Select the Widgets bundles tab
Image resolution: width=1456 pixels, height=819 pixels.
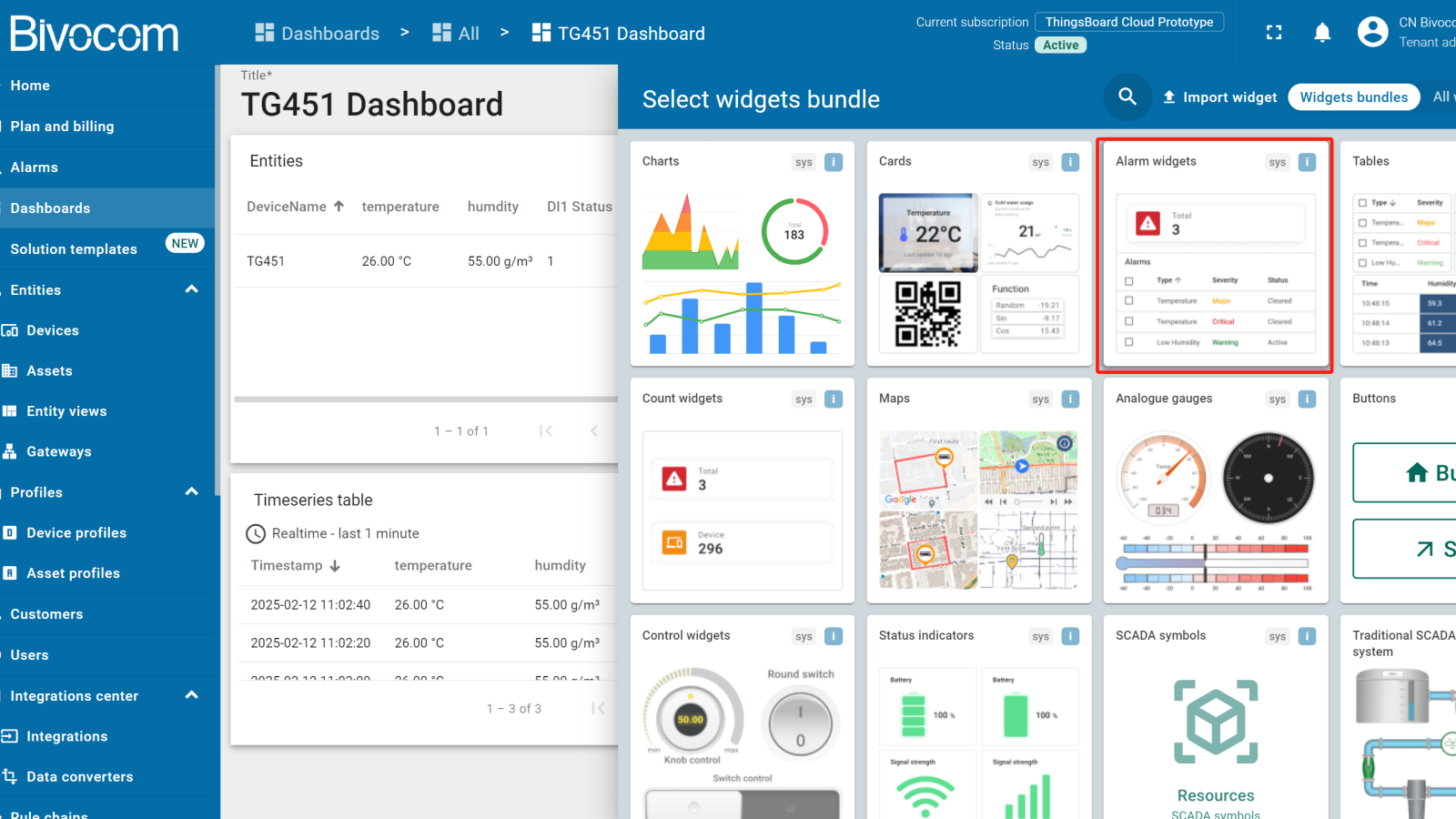1353,97
